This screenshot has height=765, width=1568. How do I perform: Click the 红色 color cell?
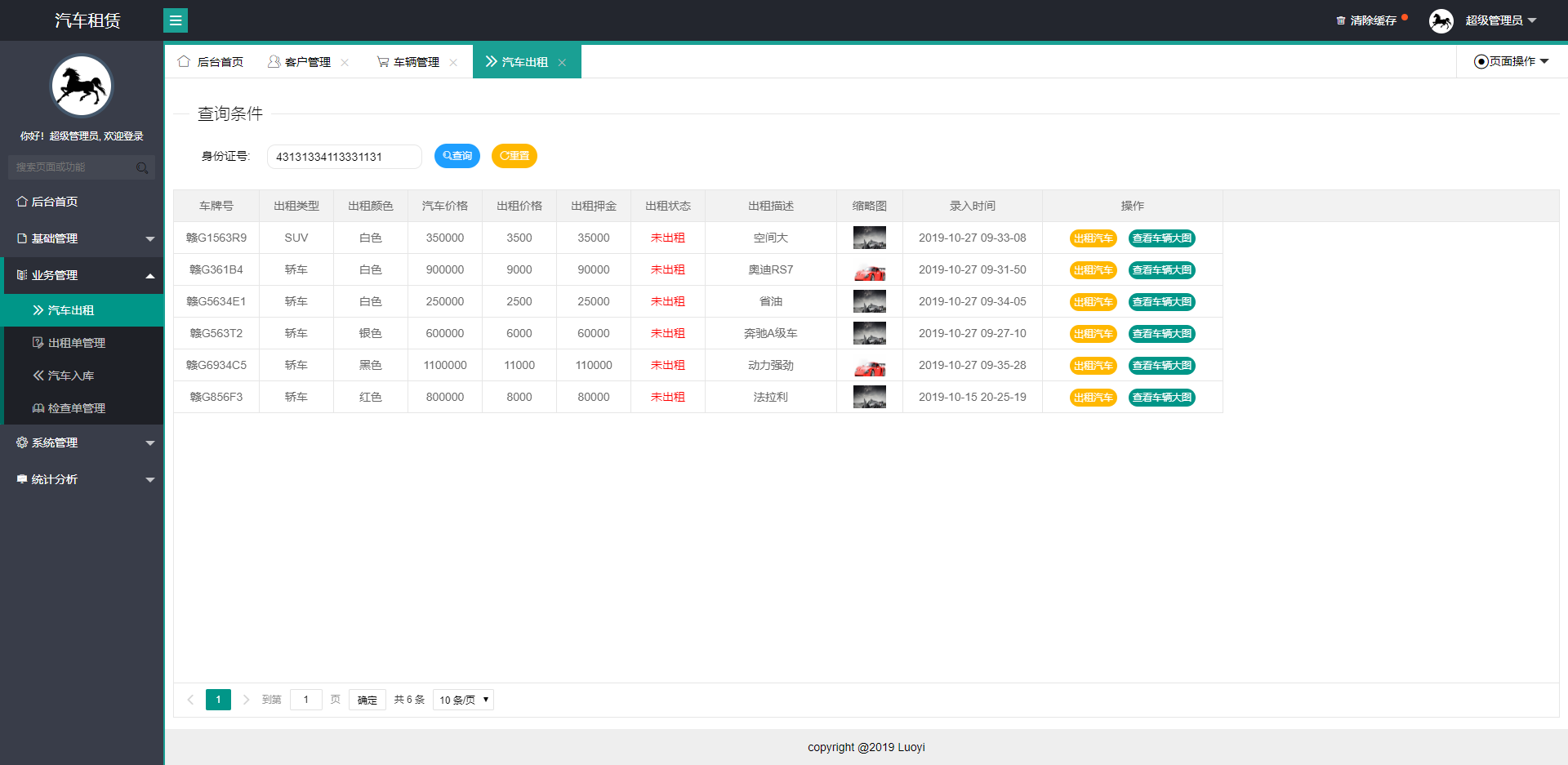371,397
